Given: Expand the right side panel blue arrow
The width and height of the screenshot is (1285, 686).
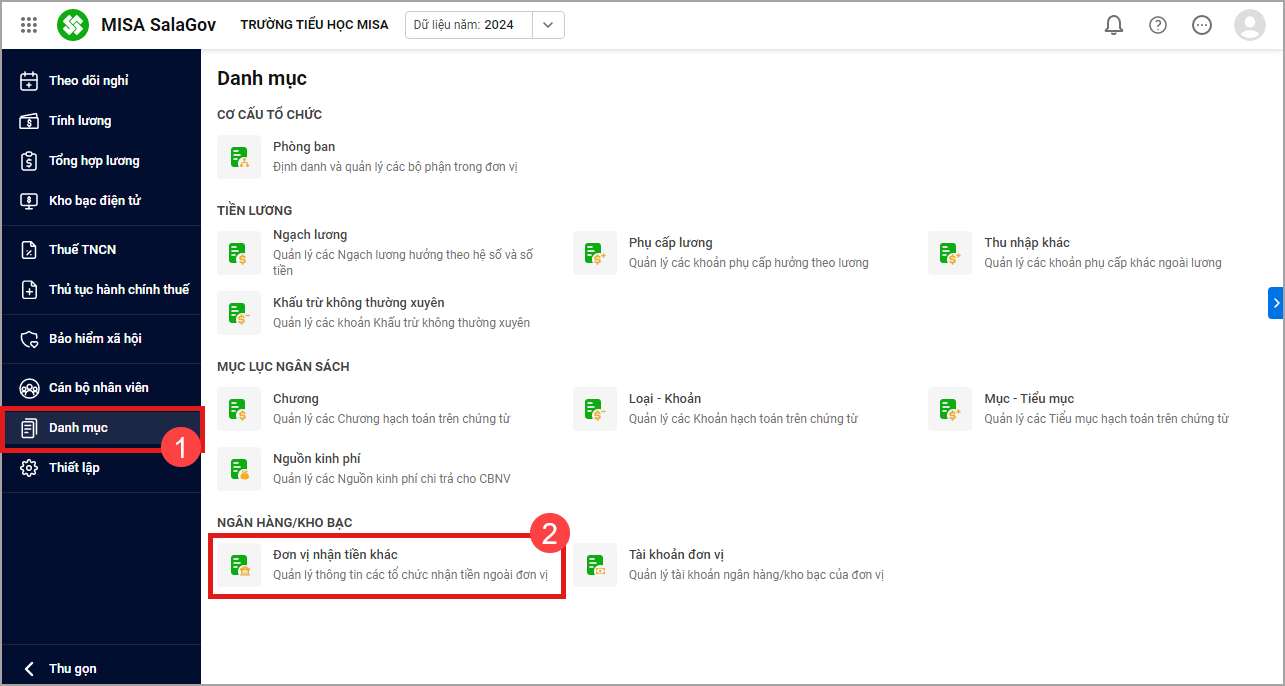Looking at the screenshot, I should click(1276, 302).
